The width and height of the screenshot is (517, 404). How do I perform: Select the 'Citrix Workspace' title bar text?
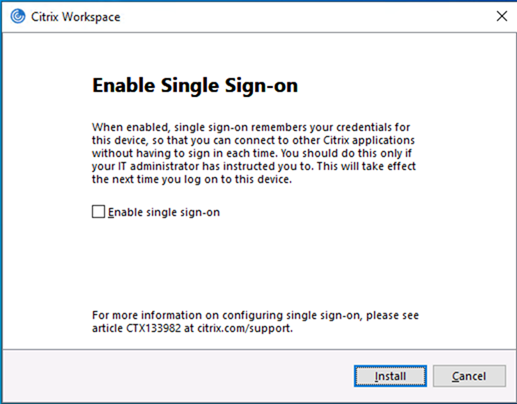76,17
